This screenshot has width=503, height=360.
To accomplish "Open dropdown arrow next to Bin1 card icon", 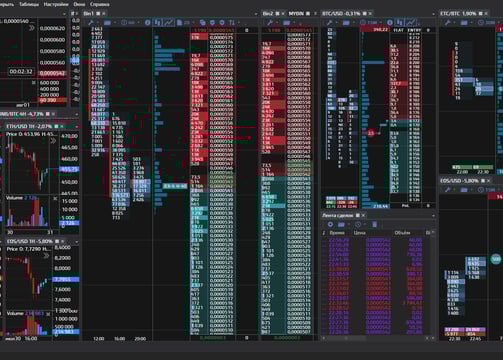I will (x=115, y=23).
